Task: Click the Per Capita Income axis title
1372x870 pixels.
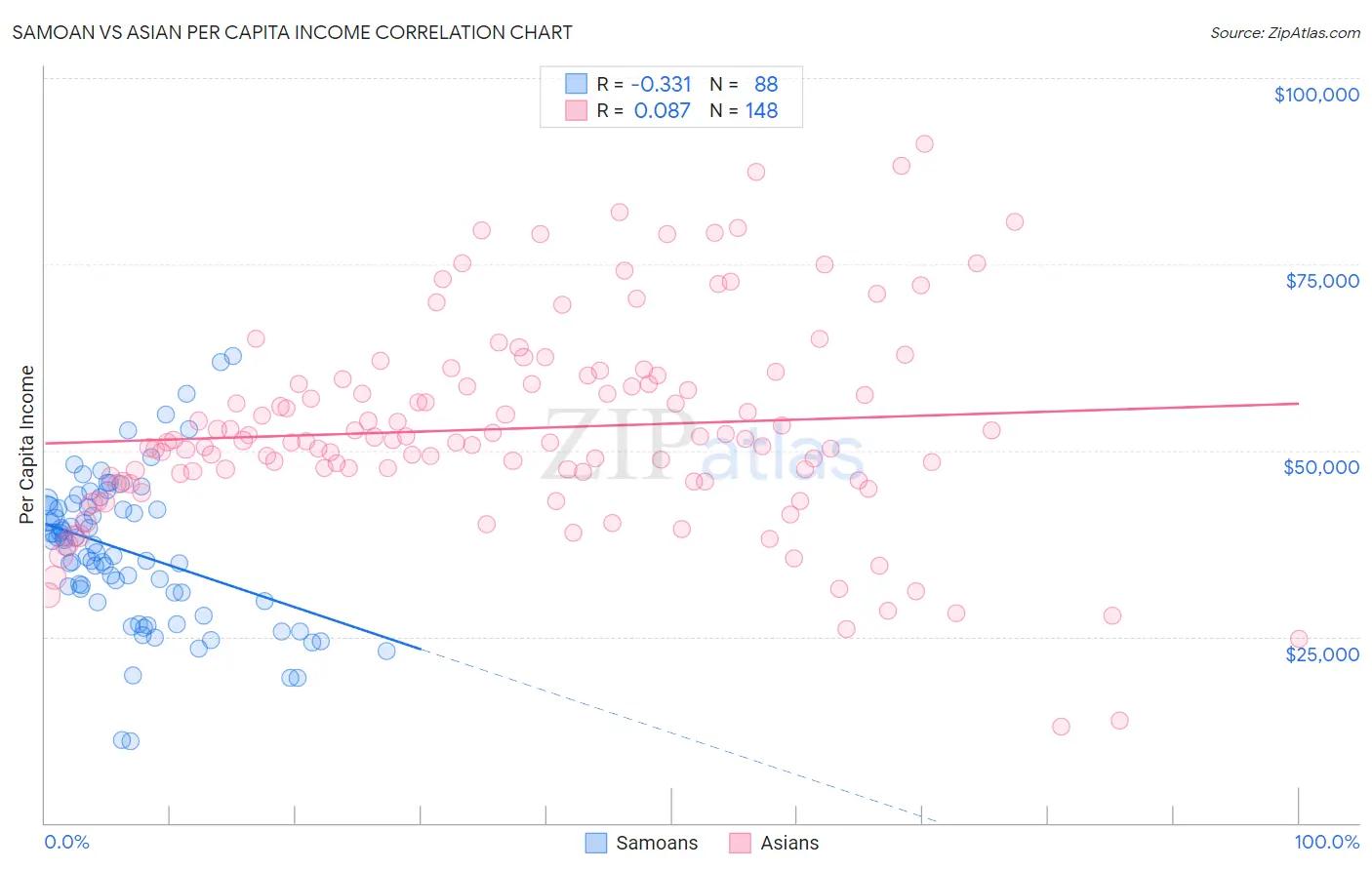Action: coord(27,444)
